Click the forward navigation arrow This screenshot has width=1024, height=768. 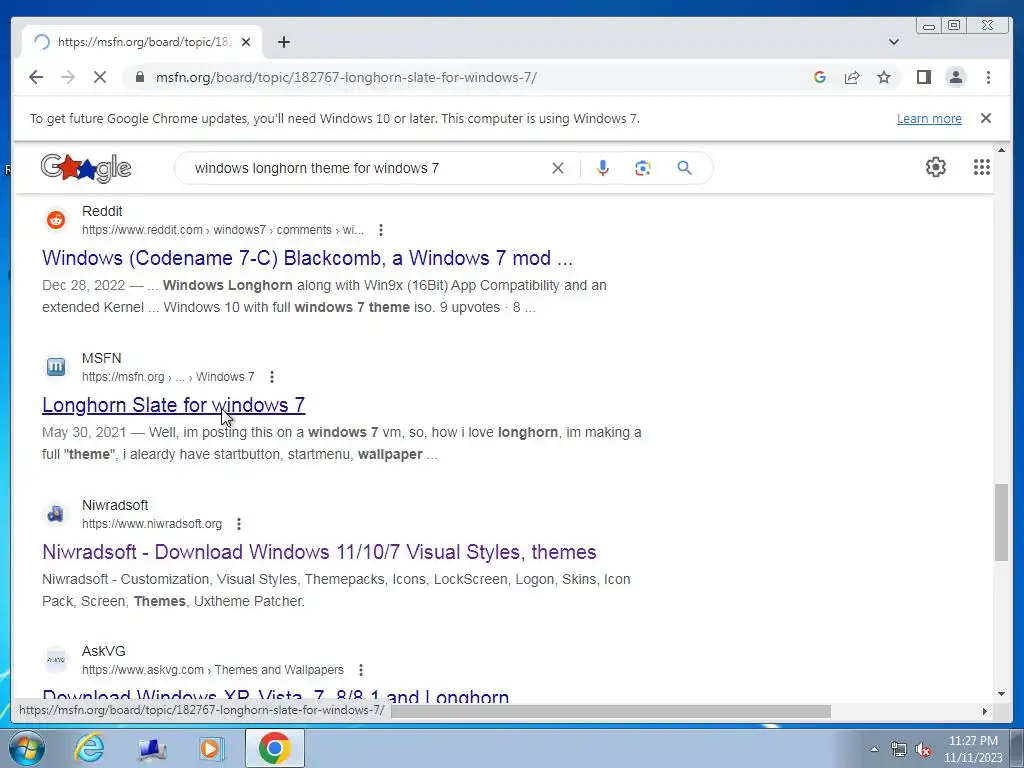pos(68,77)
